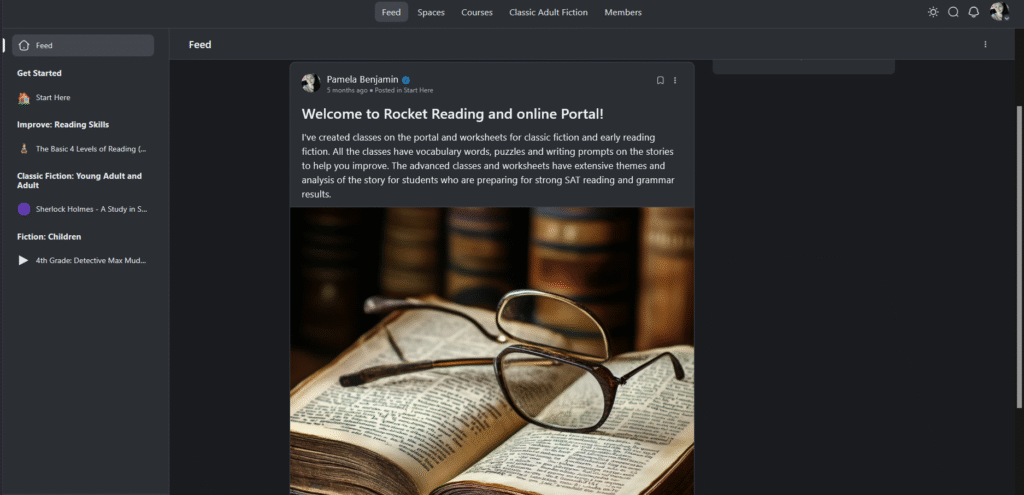
Task: Switch to the Spaces tab
Action: pyautogui.click(x=431, y=12)
